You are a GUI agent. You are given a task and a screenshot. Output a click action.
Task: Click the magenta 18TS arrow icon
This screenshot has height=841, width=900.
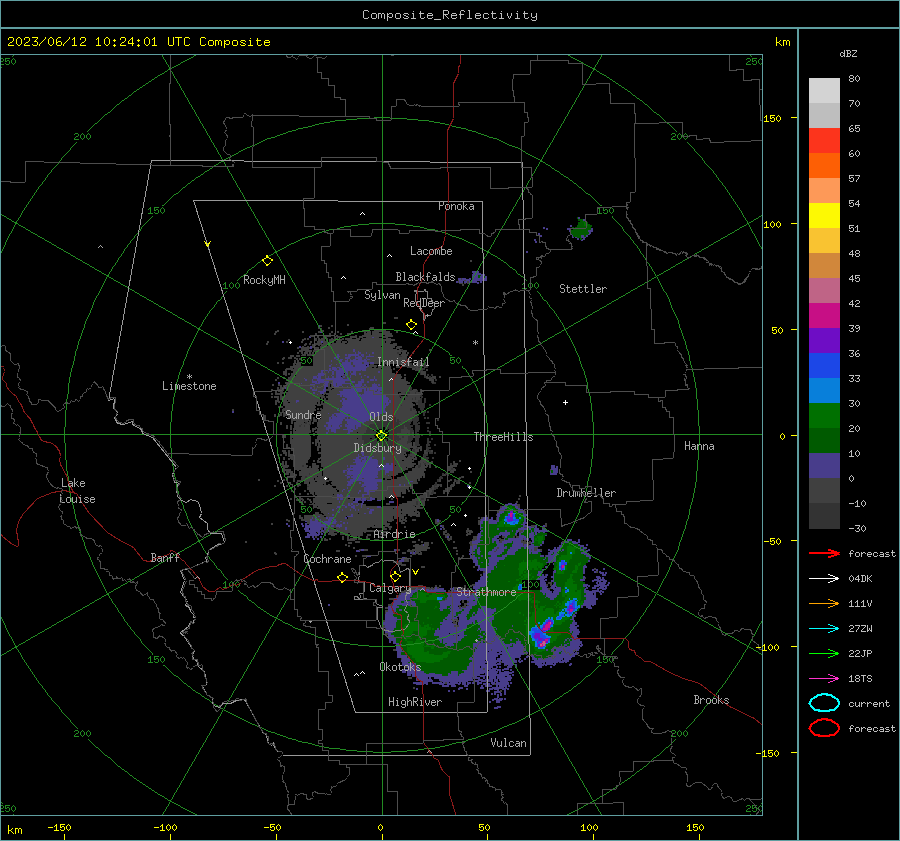[x=824, y=678]
